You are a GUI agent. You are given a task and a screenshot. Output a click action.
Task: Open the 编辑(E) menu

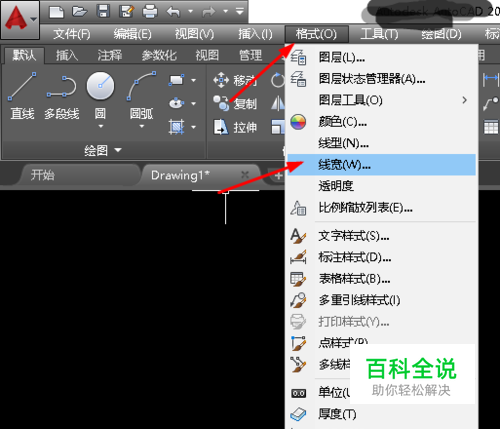pos(132,34)
